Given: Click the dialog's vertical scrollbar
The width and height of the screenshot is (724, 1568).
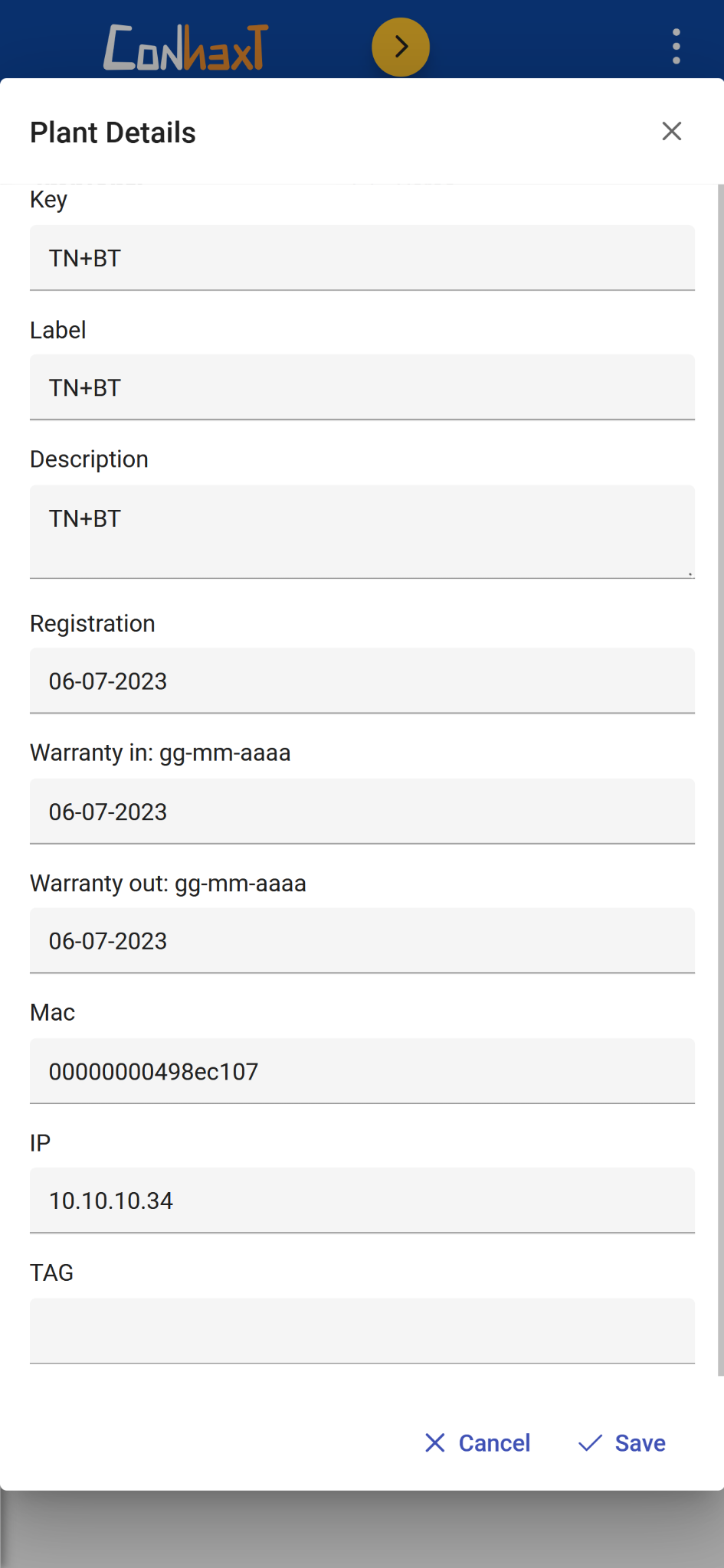Looking at the screenshot, I should (720, 766).
